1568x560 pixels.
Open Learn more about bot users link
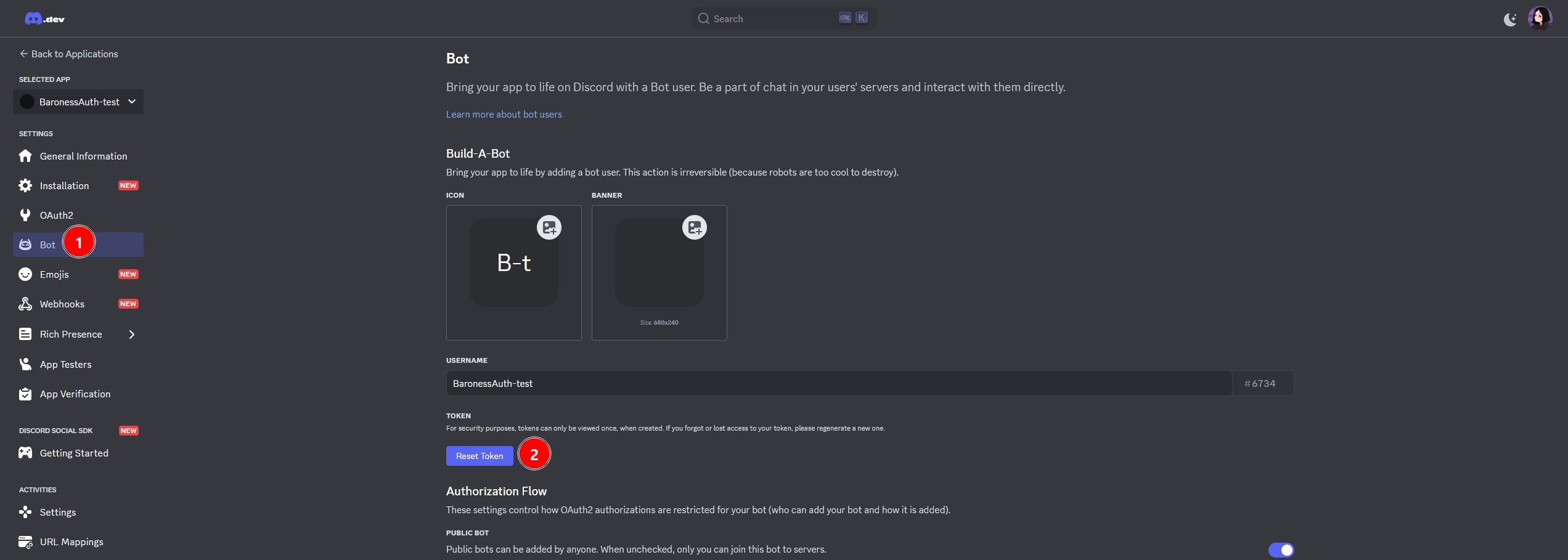(x=504, y=115)
